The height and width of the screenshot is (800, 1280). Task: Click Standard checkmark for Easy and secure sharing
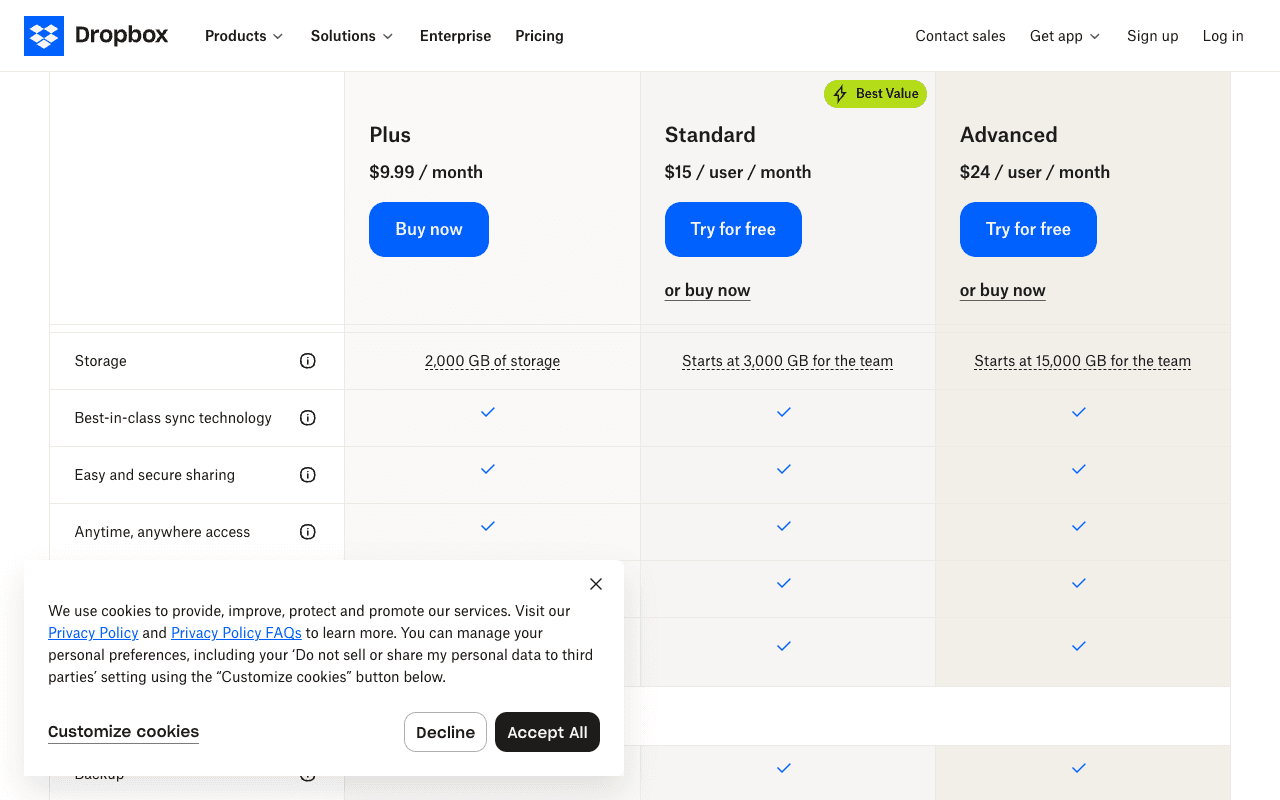pyautogui.click(x=784, y=469)
